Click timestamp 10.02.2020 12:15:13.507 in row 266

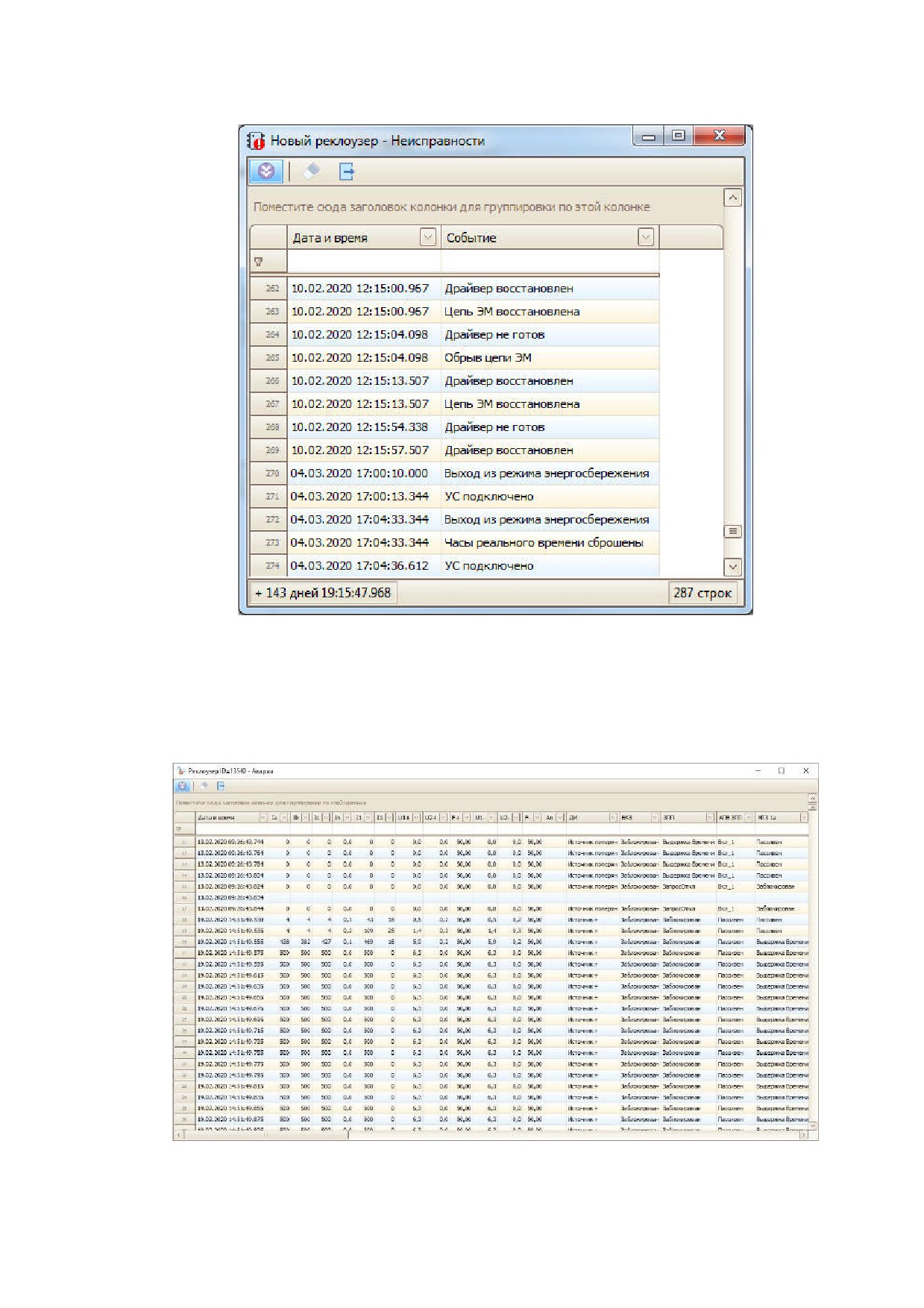360,381
